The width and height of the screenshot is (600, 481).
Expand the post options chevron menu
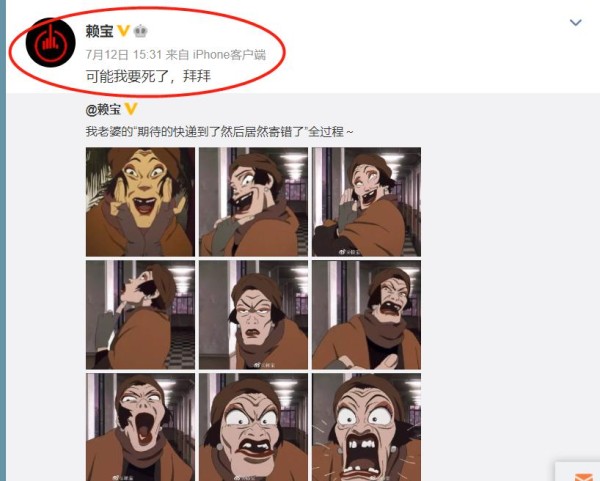pyautogui.click(x=576, y=23)
